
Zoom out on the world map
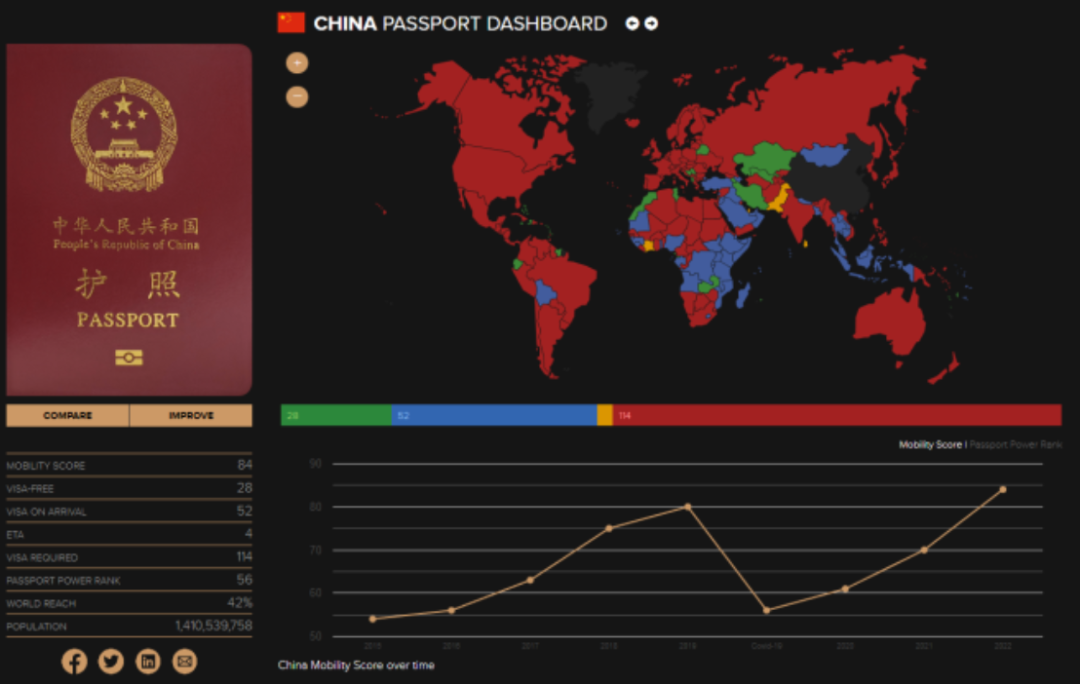(297, 97)
